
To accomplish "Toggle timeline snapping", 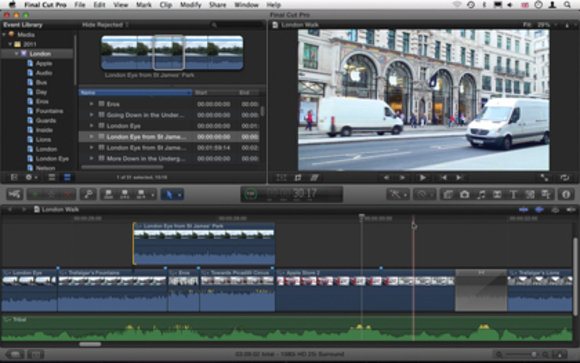I will pos(571,210).
